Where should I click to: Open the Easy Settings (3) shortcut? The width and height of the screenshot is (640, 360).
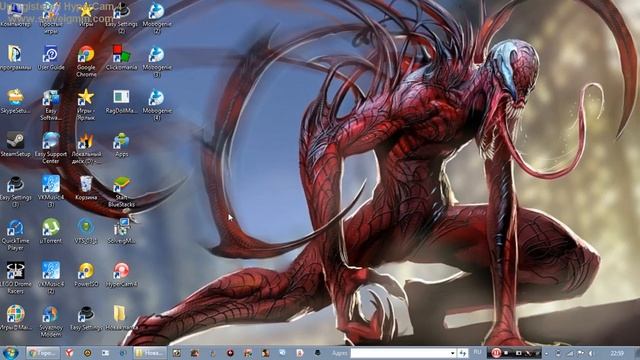coord(15,192)
